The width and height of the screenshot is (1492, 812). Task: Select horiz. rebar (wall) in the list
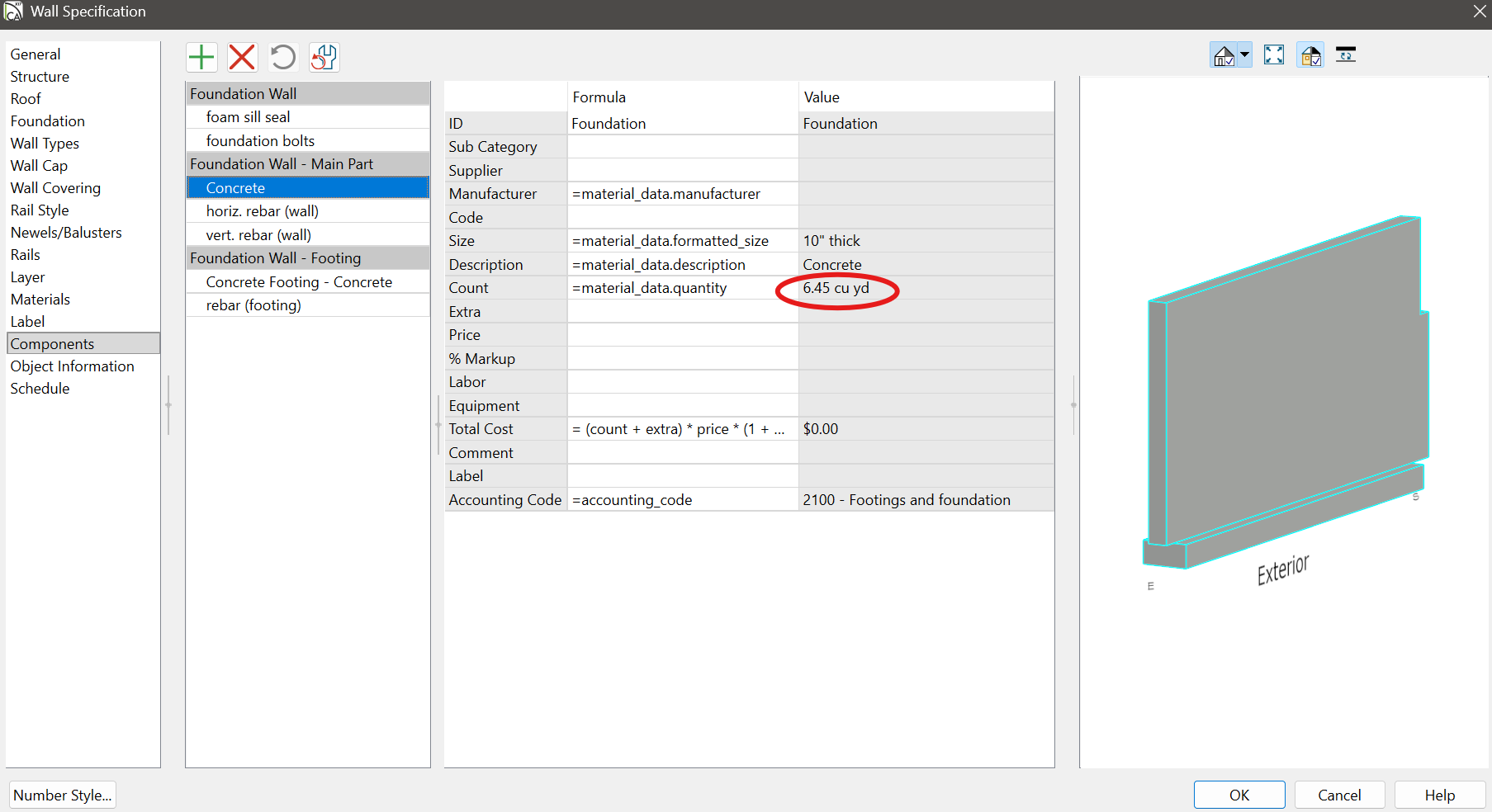point(262,211)
